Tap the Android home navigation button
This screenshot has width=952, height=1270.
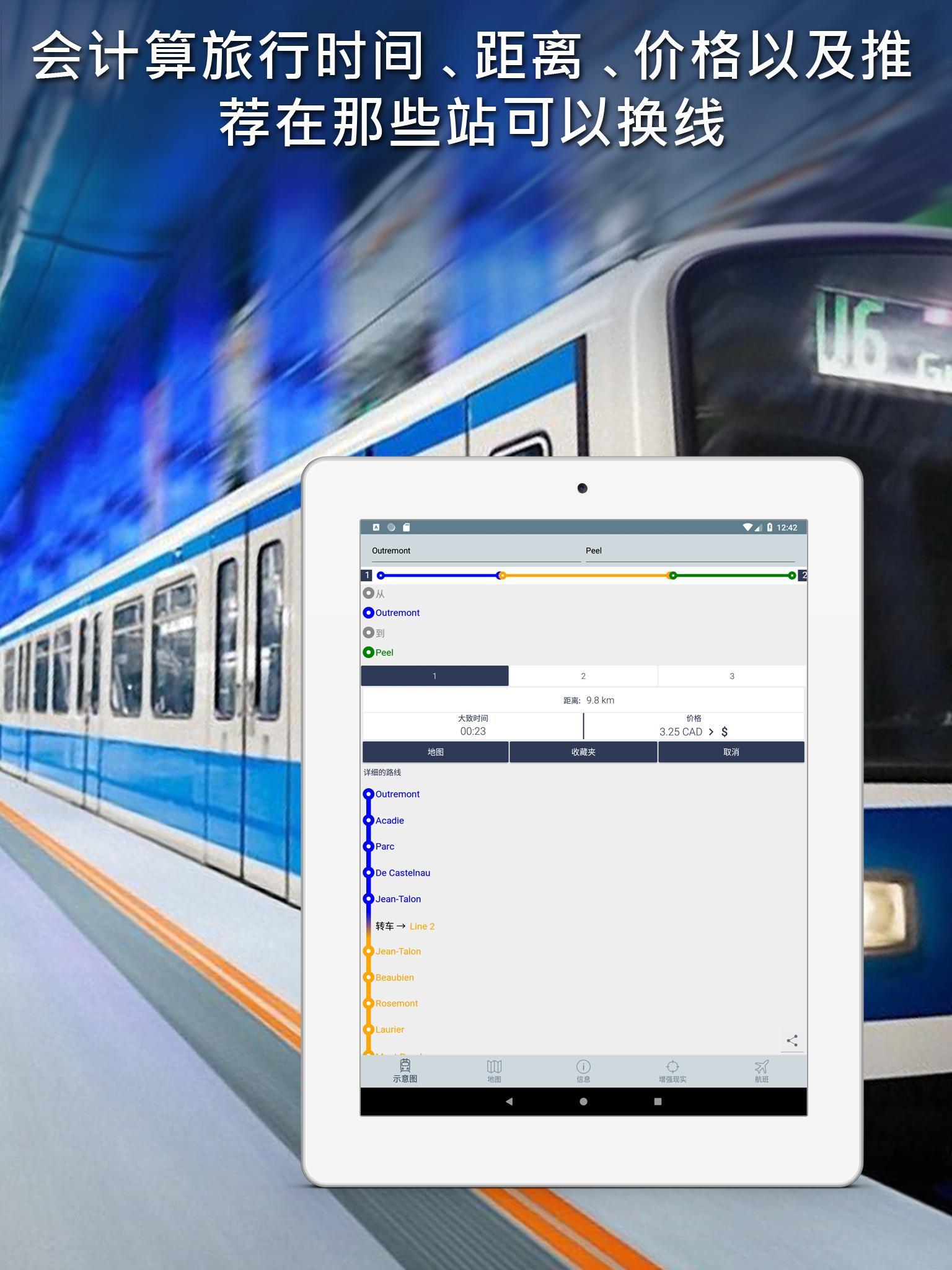click(583, 1101)
